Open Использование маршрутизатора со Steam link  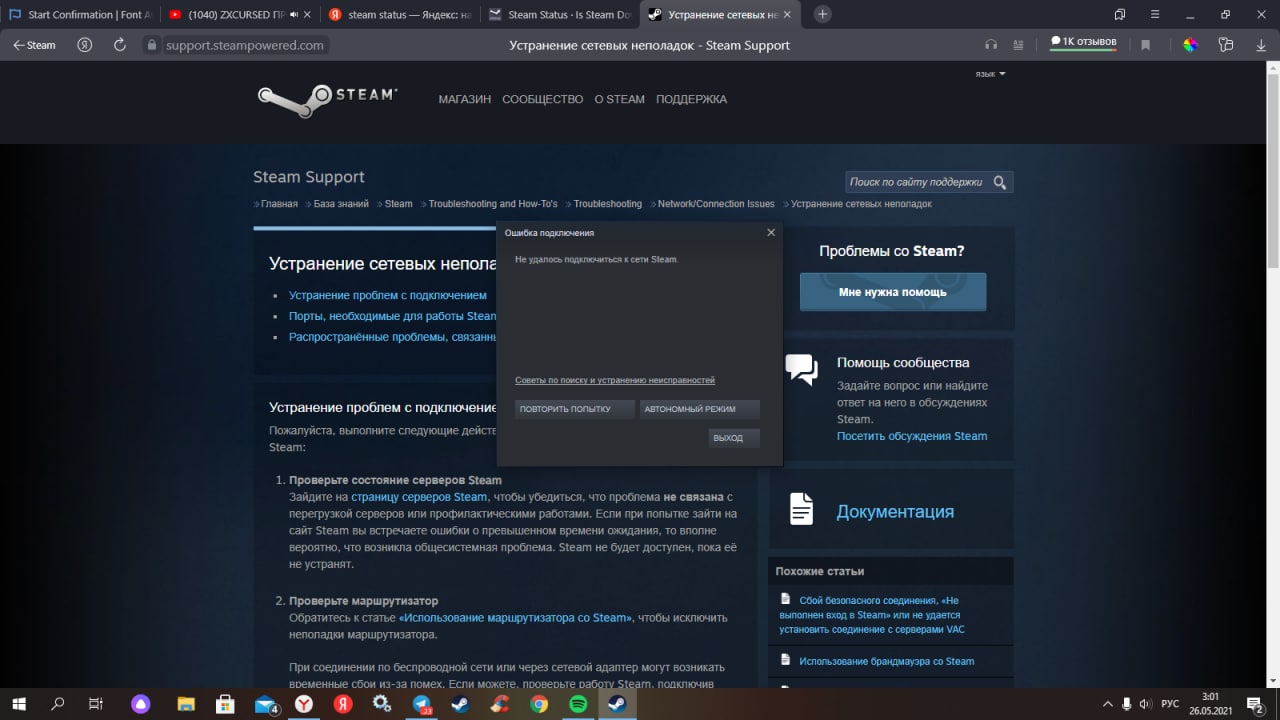pos(515,618)
